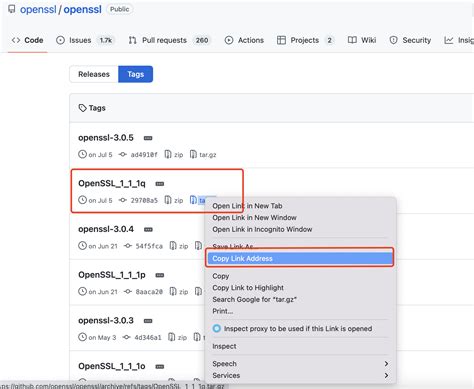This screenshot has height=389, width=474.
Task: Click the openssl repository name link
Action: point(82,9)
